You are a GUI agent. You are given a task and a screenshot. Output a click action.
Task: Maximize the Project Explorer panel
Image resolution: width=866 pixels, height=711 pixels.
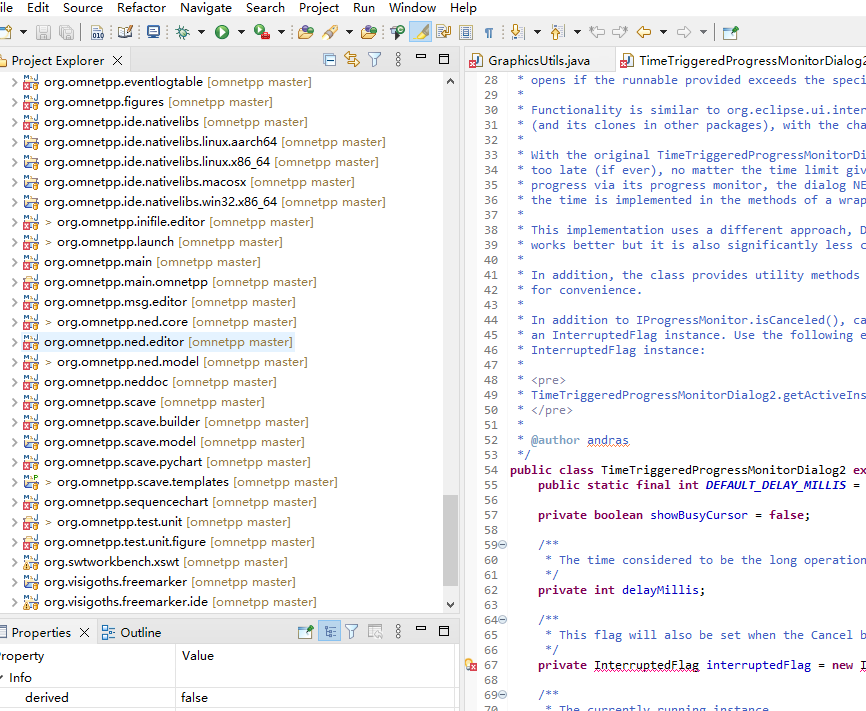point(443,59)
